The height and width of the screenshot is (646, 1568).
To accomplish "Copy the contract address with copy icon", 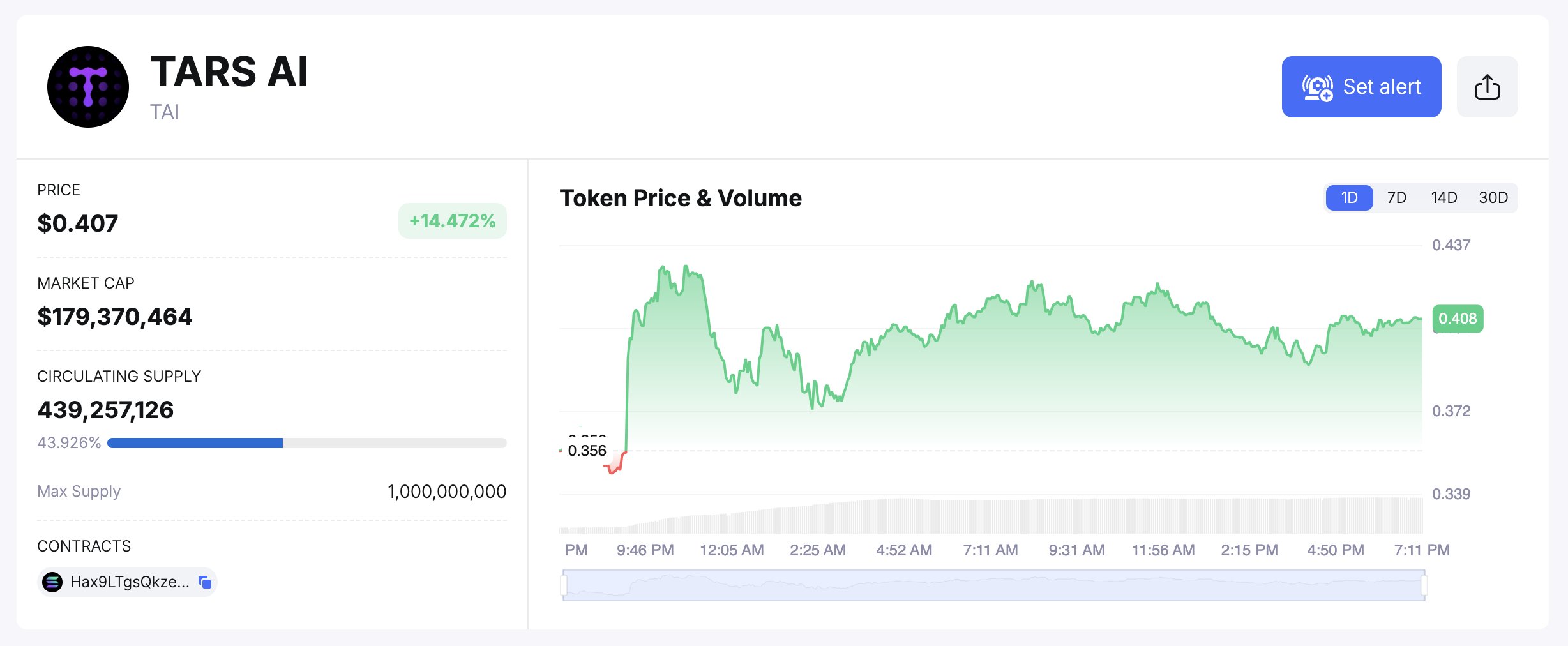I will pyautogui.click(x=205, y=582).
